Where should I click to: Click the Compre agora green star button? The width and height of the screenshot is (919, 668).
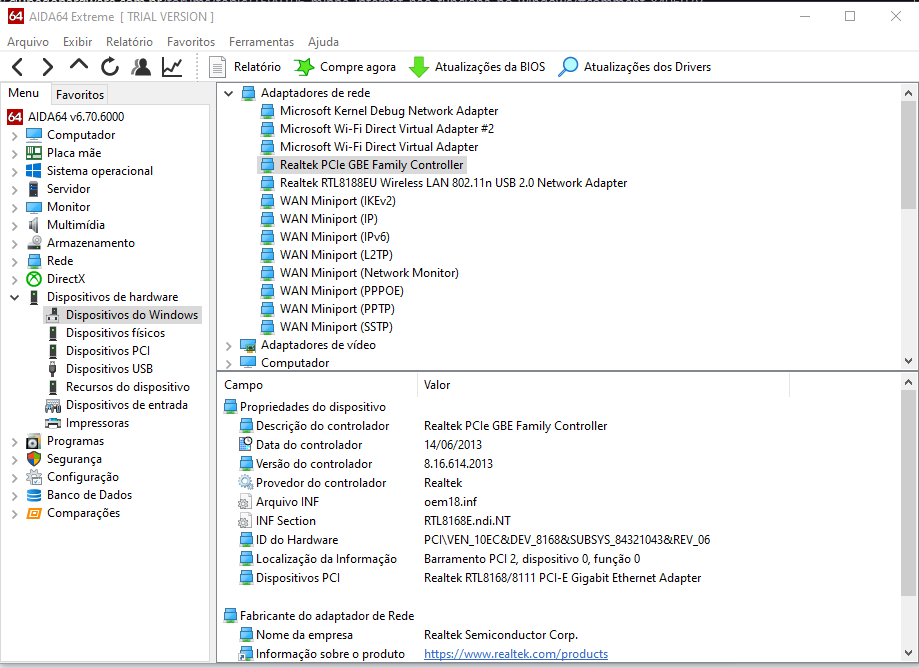click(345, 67)
